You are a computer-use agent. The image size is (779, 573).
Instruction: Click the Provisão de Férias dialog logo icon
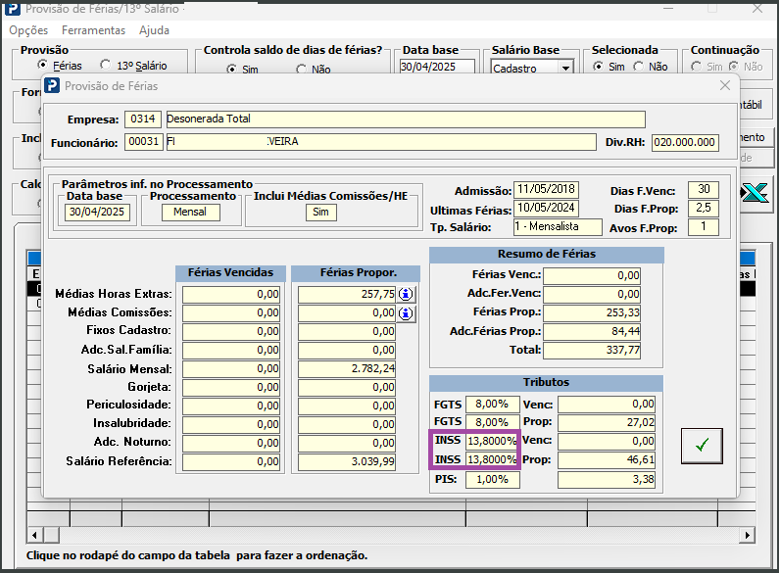(x=52, y=86)
